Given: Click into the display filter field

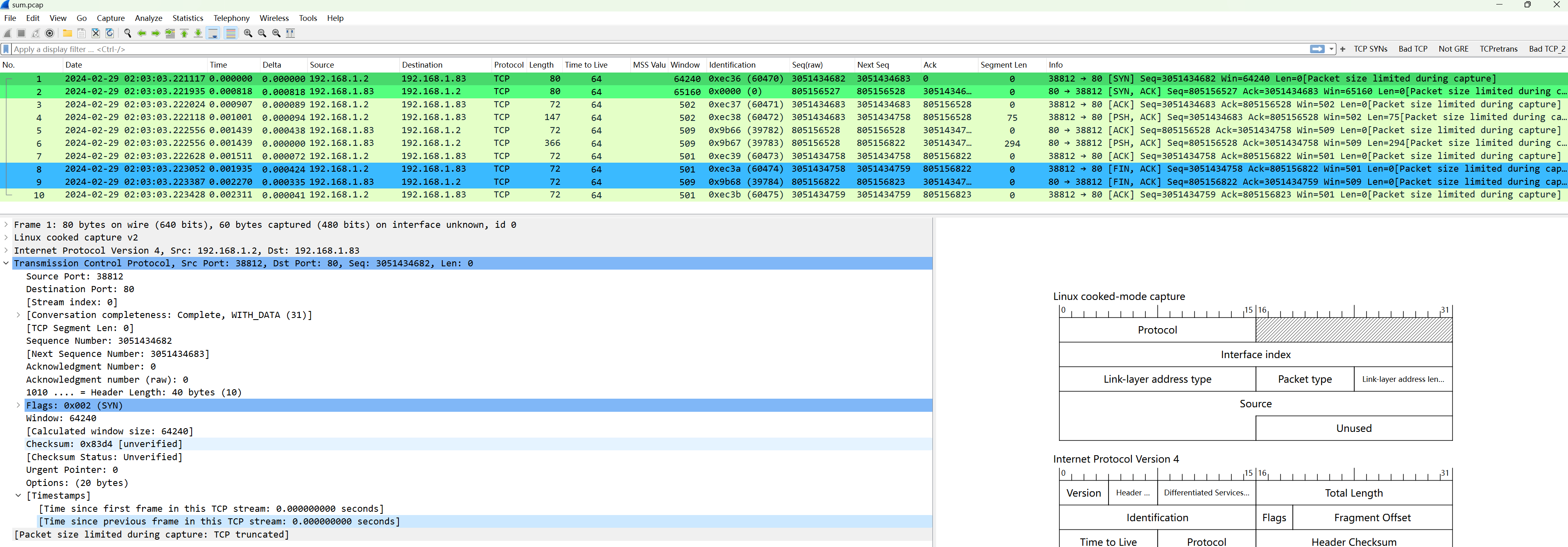Looking at the screenshot, I should [609, 49].
